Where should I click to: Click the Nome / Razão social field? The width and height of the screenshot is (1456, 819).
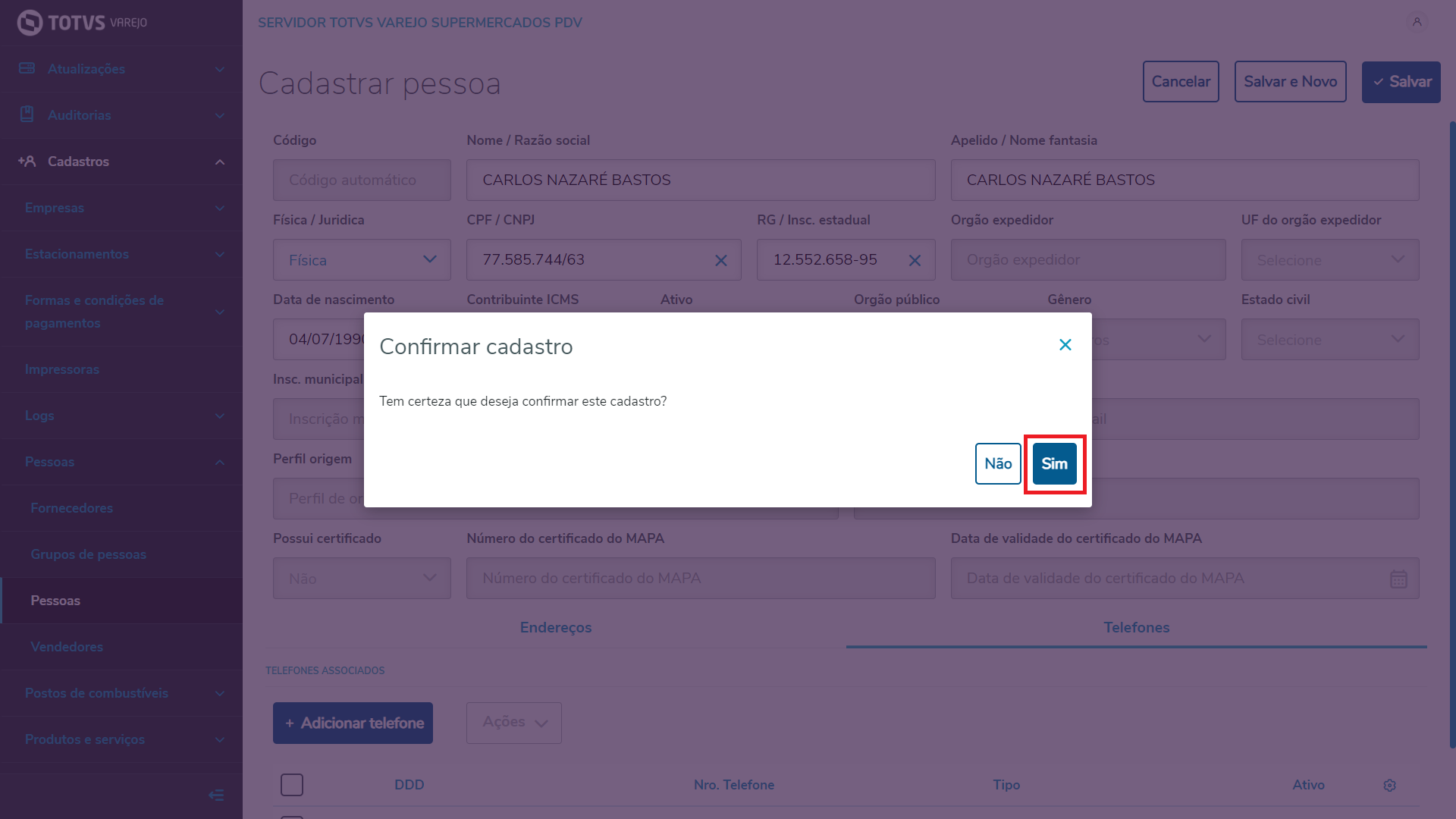[x=700, y=180]
